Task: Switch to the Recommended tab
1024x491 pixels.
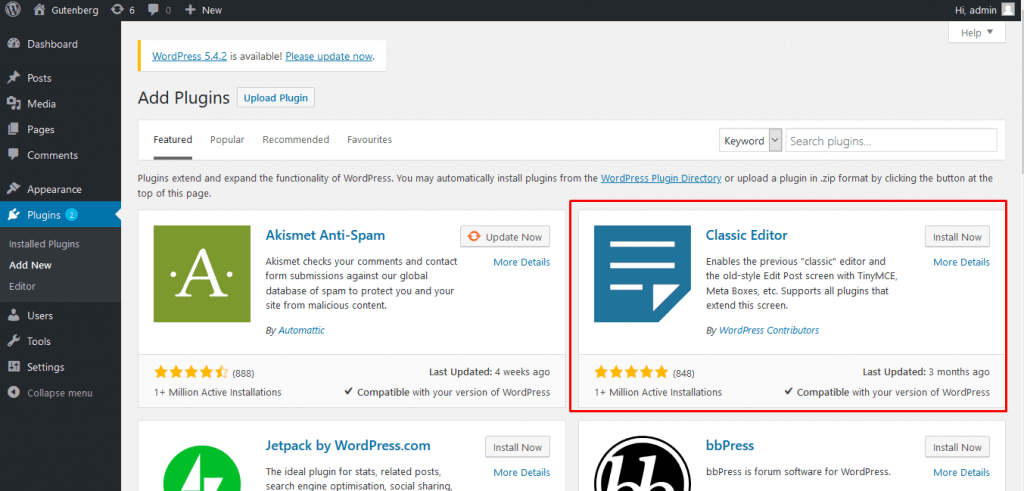Action: point(296,140)
